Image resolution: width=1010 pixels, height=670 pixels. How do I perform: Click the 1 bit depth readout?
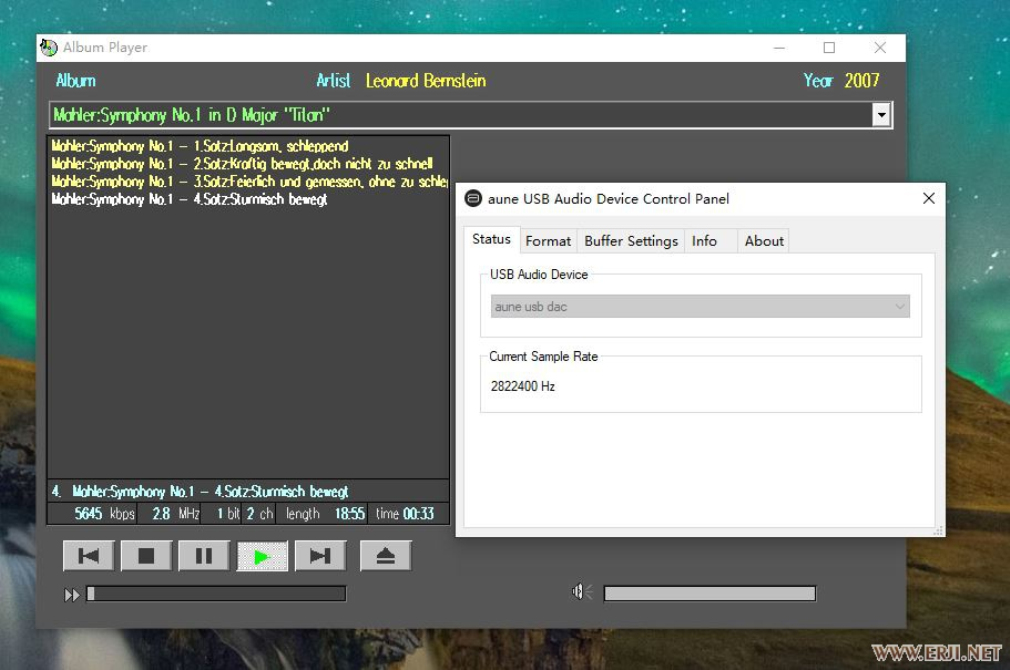[x=228, y=513]
